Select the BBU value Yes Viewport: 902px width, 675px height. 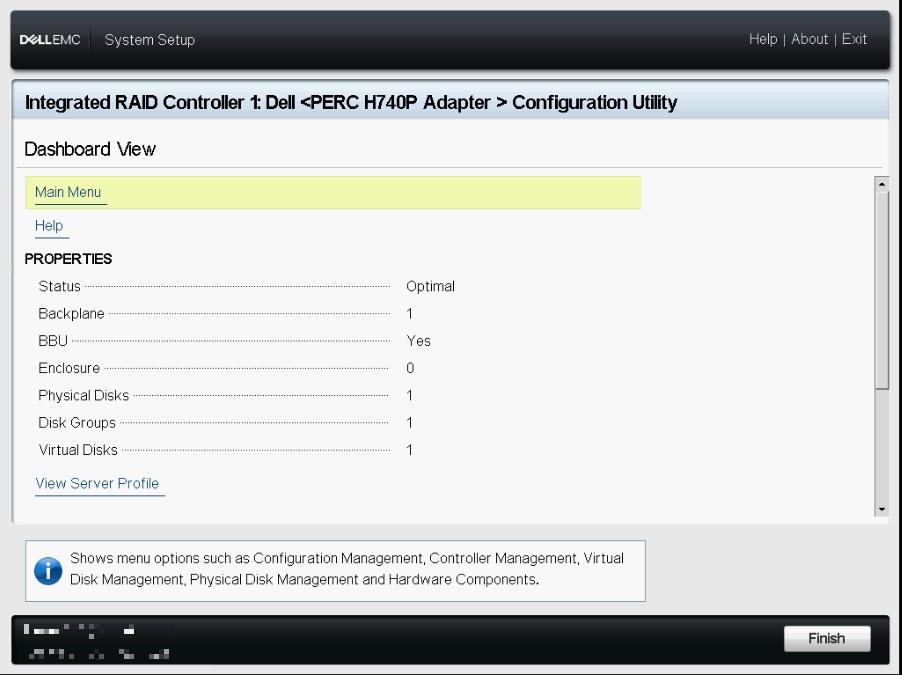click(x=418, y=341)
